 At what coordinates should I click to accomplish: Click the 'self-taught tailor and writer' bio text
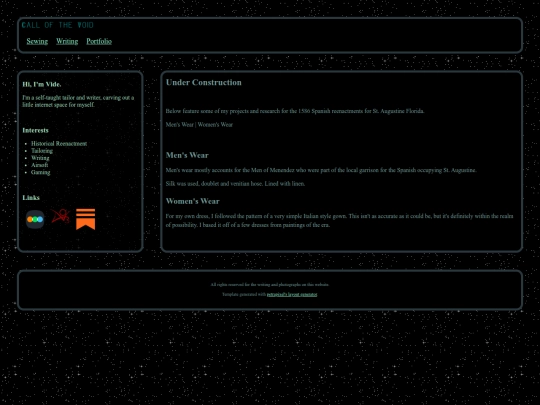coord(78,101)
